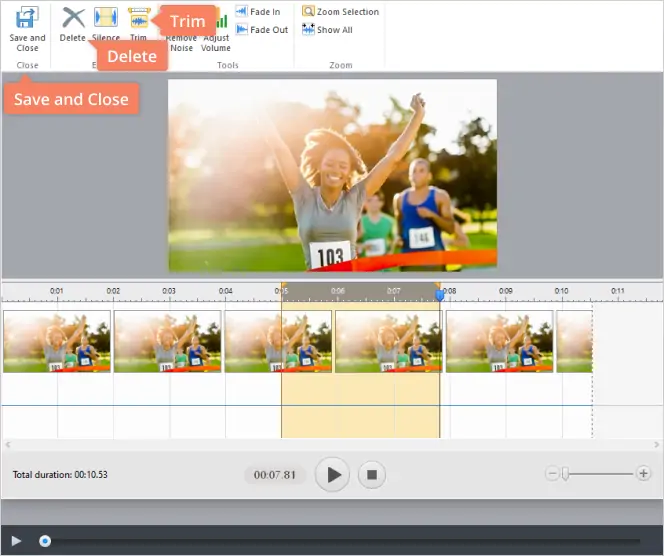Apply Fade In effect

click(258, 11)
